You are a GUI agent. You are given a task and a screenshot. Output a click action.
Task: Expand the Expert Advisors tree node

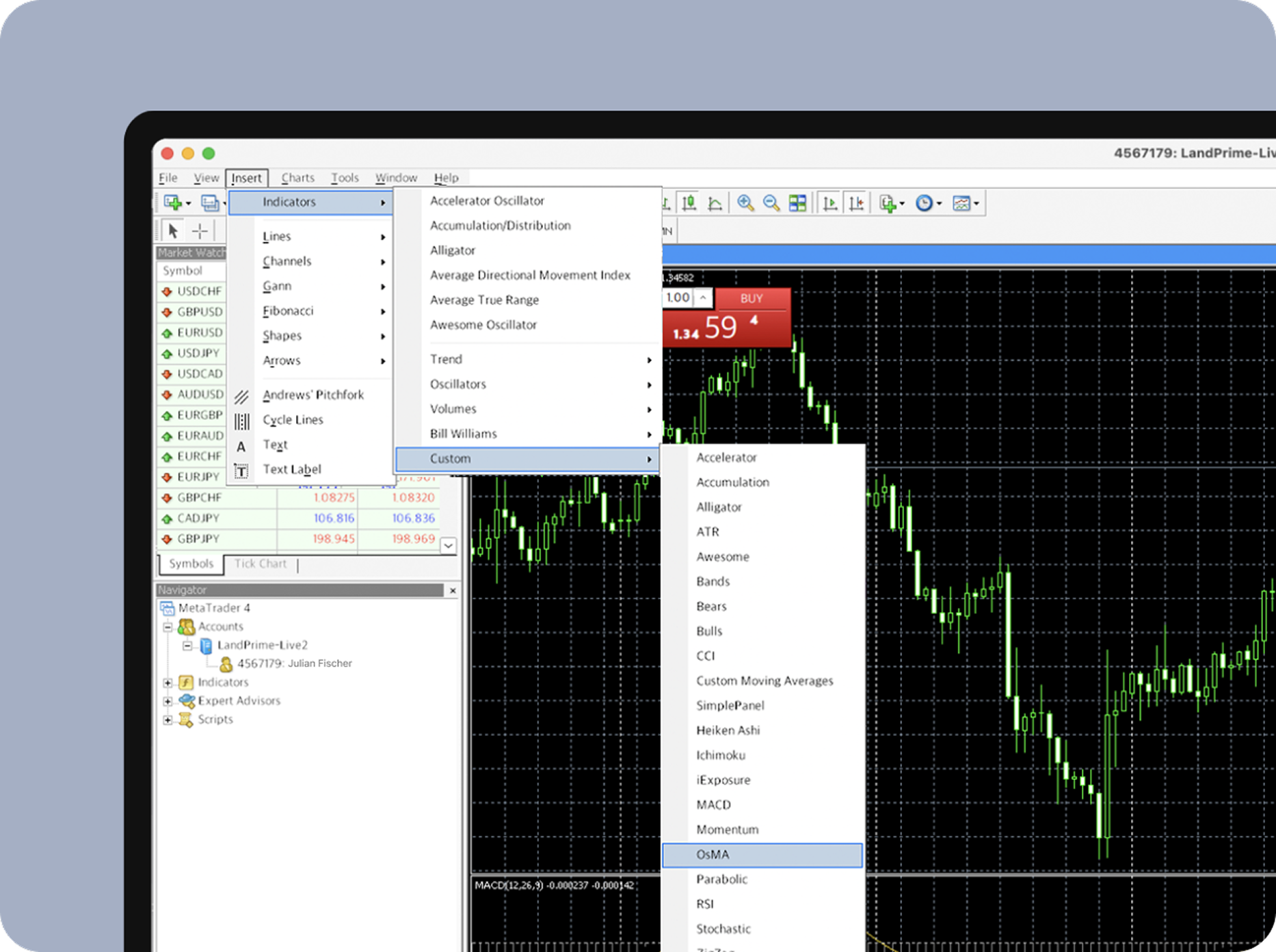pos(168,700)
